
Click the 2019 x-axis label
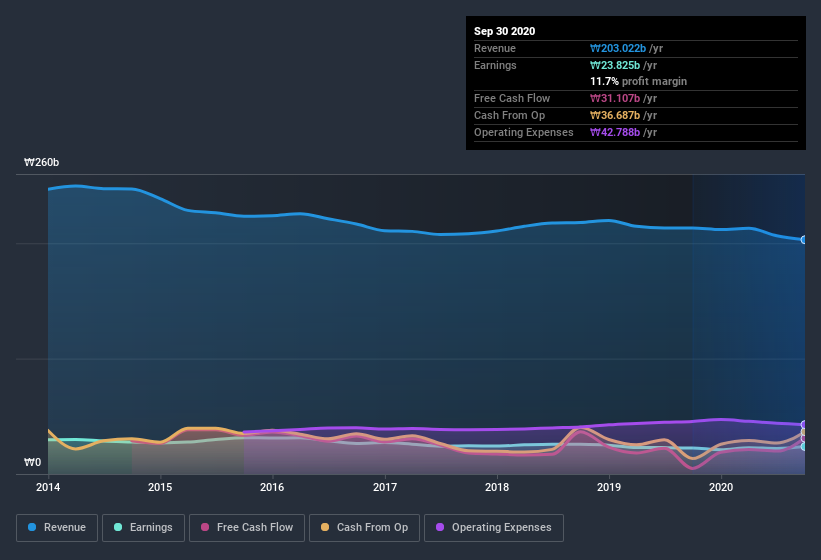pos(609,487)
